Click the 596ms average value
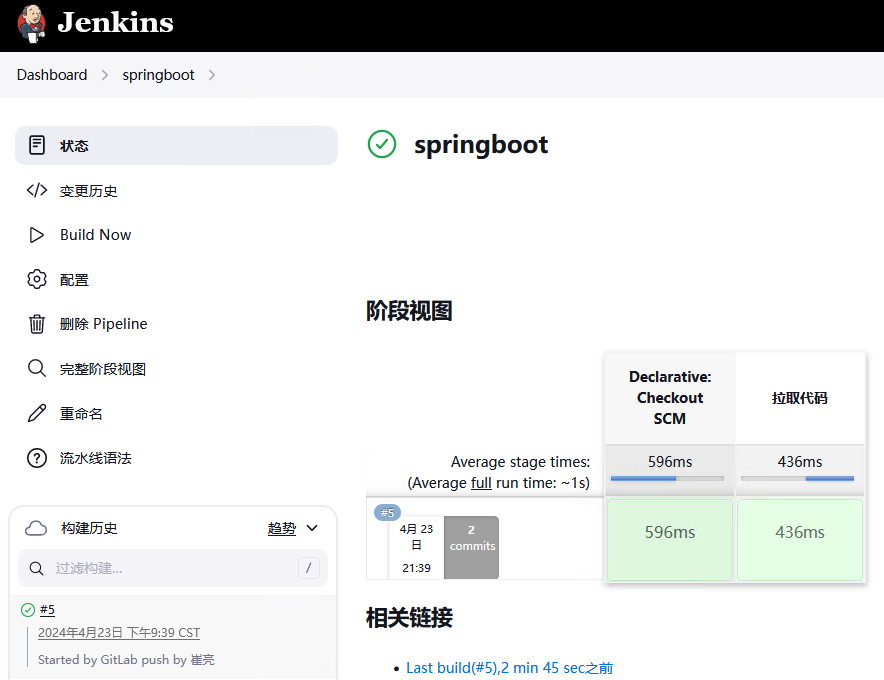The height and width of the screenshot is (680, 884). pos(670,462)
